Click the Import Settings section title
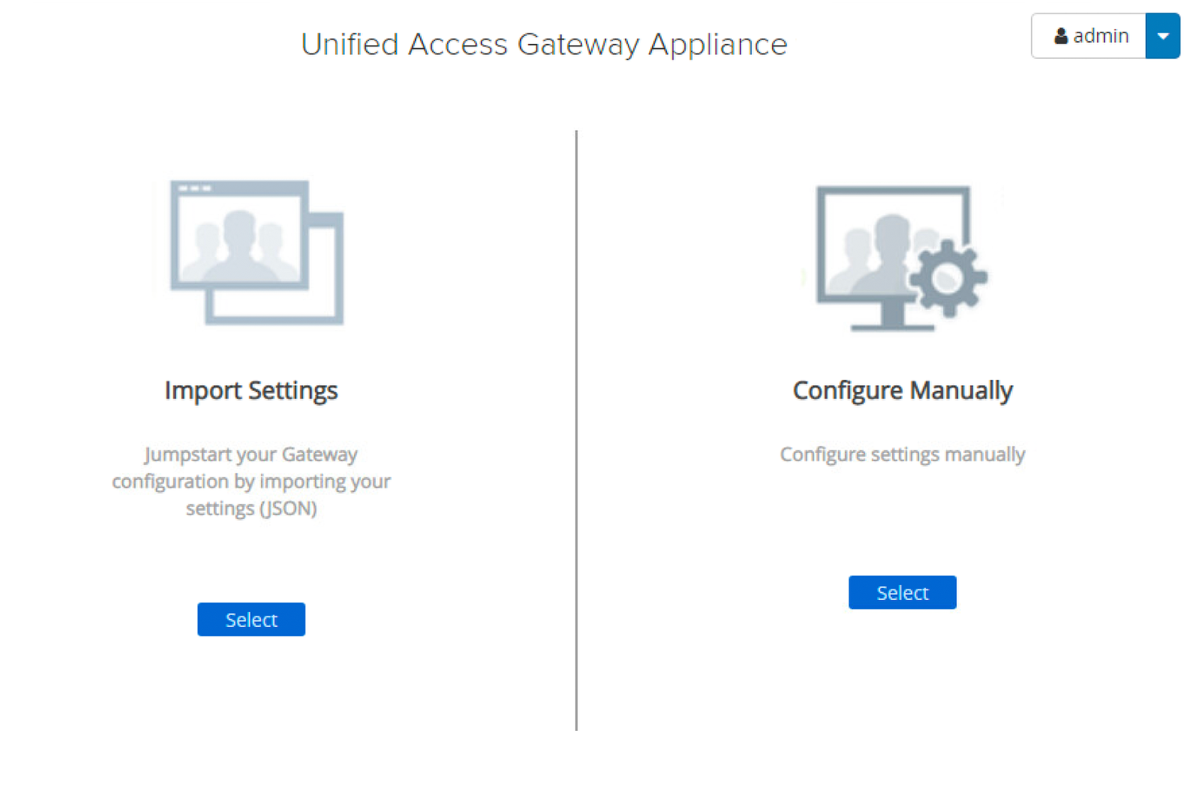 (251, 390)
